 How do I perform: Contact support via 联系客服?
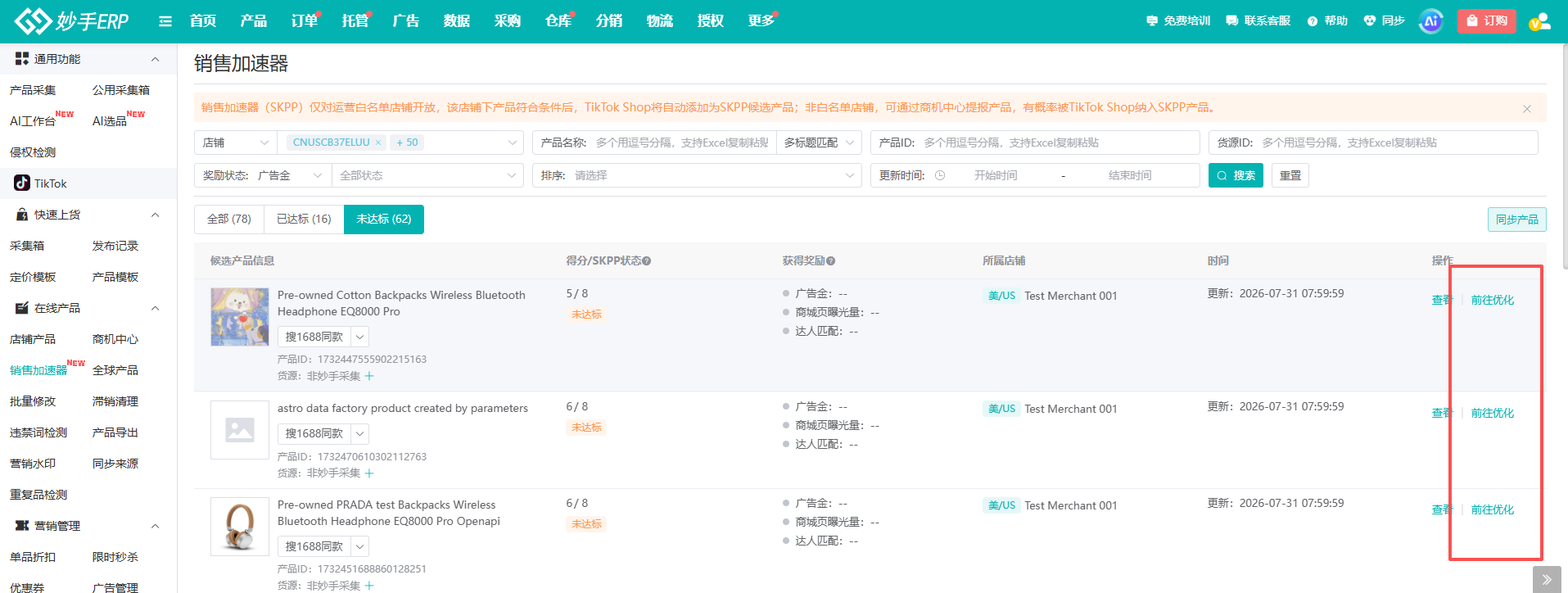pyautogui.click(x=1258, y=21)
